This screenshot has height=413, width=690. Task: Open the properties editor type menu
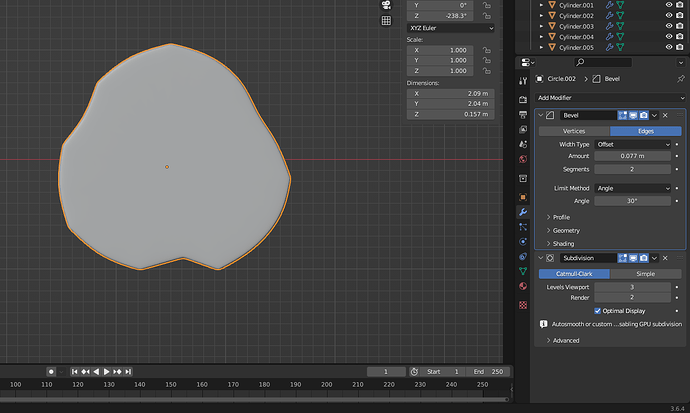[527, 62]
